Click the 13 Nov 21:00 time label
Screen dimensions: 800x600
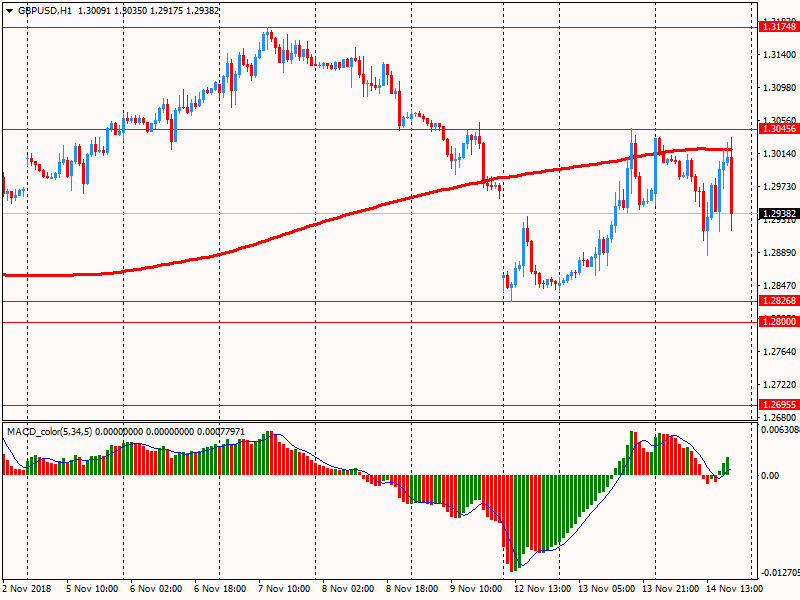pyautogui.click(x=670, y=589)
